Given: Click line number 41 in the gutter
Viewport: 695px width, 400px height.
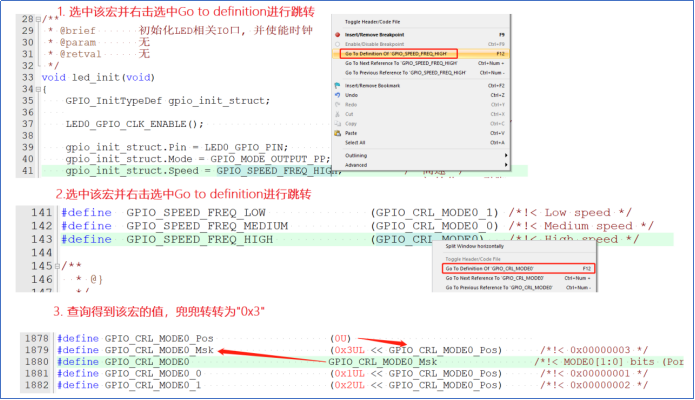Looking at the screenshot, I should [x=27, y=171].
